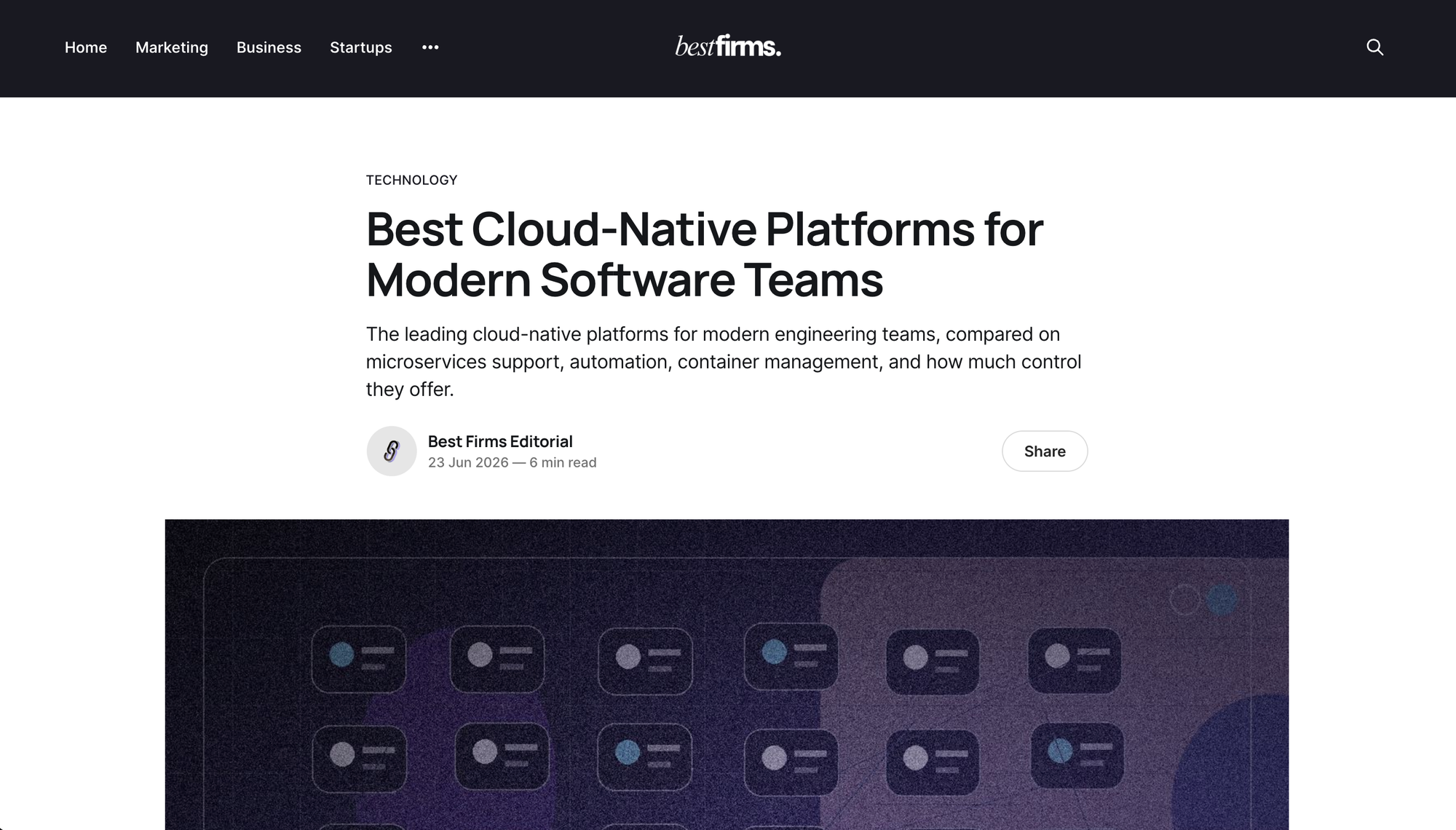Viewport: 1456px width, 830px height.
Task: Click the article summary paragraph
Action: pyautogui.click(x=724, y=362)
